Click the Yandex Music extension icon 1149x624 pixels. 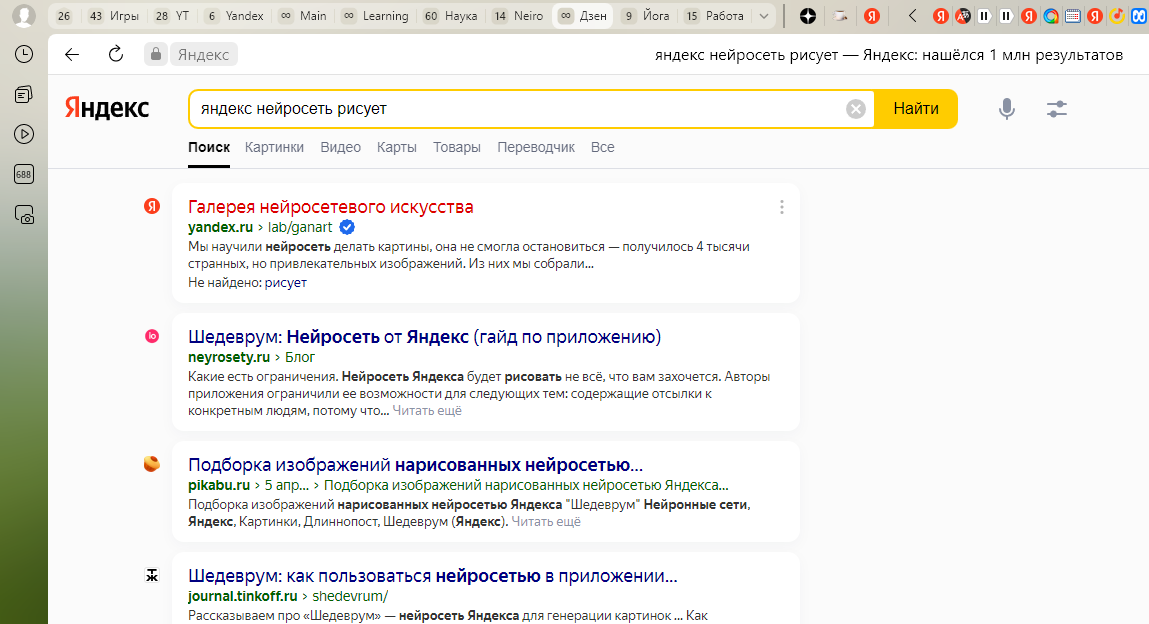coord(1116,14)
